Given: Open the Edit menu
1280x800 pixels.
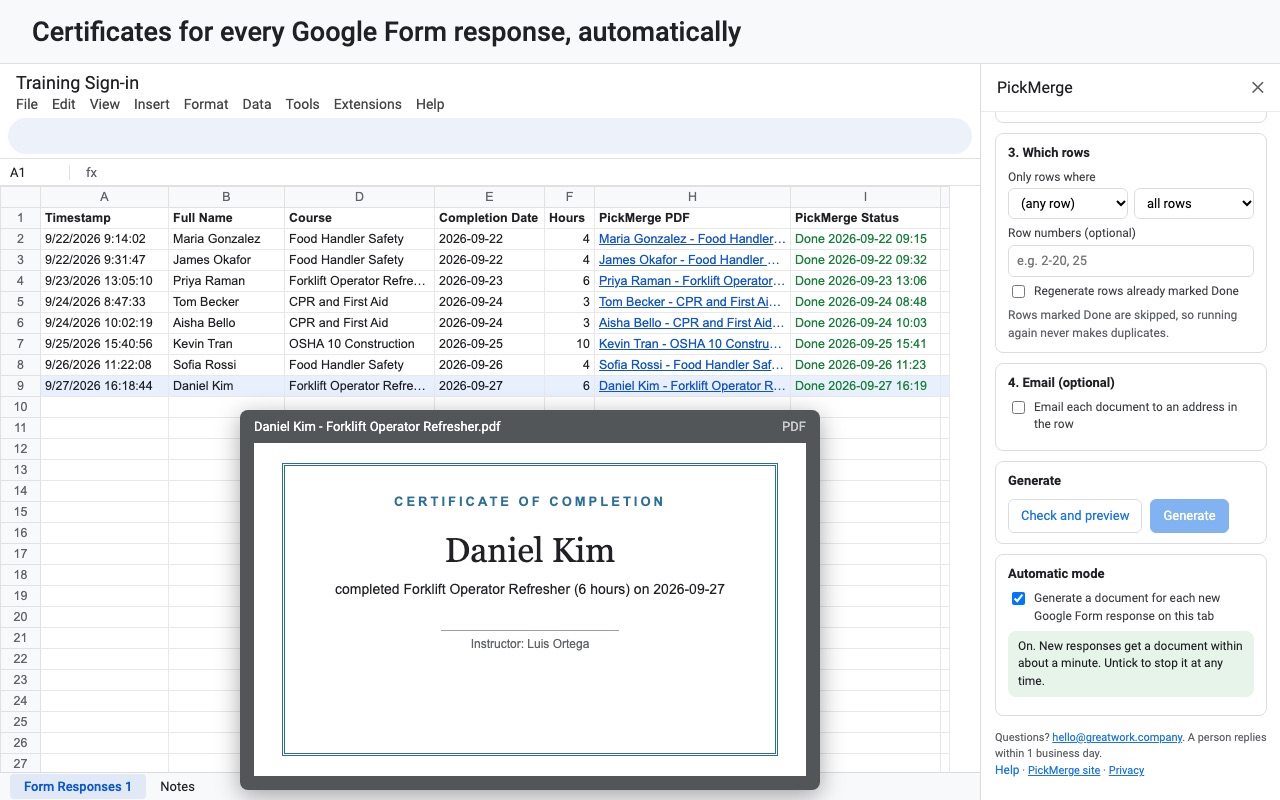Looking at the screenshot, I should point(64,104).
